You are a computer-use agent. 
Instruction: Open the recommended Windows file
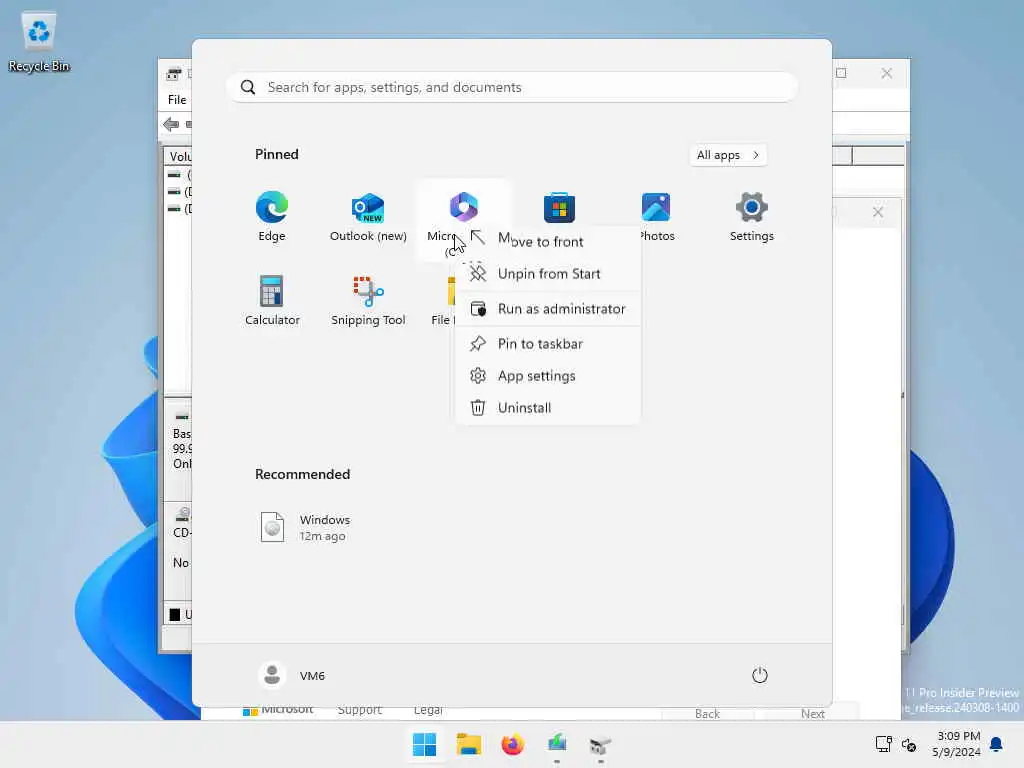[306, 528]
